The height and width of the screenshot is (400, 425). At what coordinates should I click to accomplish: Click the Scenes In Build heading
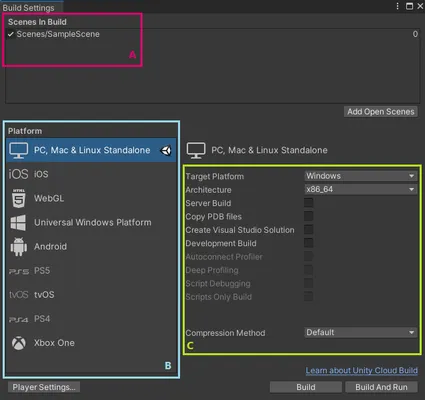click(37, 22)
